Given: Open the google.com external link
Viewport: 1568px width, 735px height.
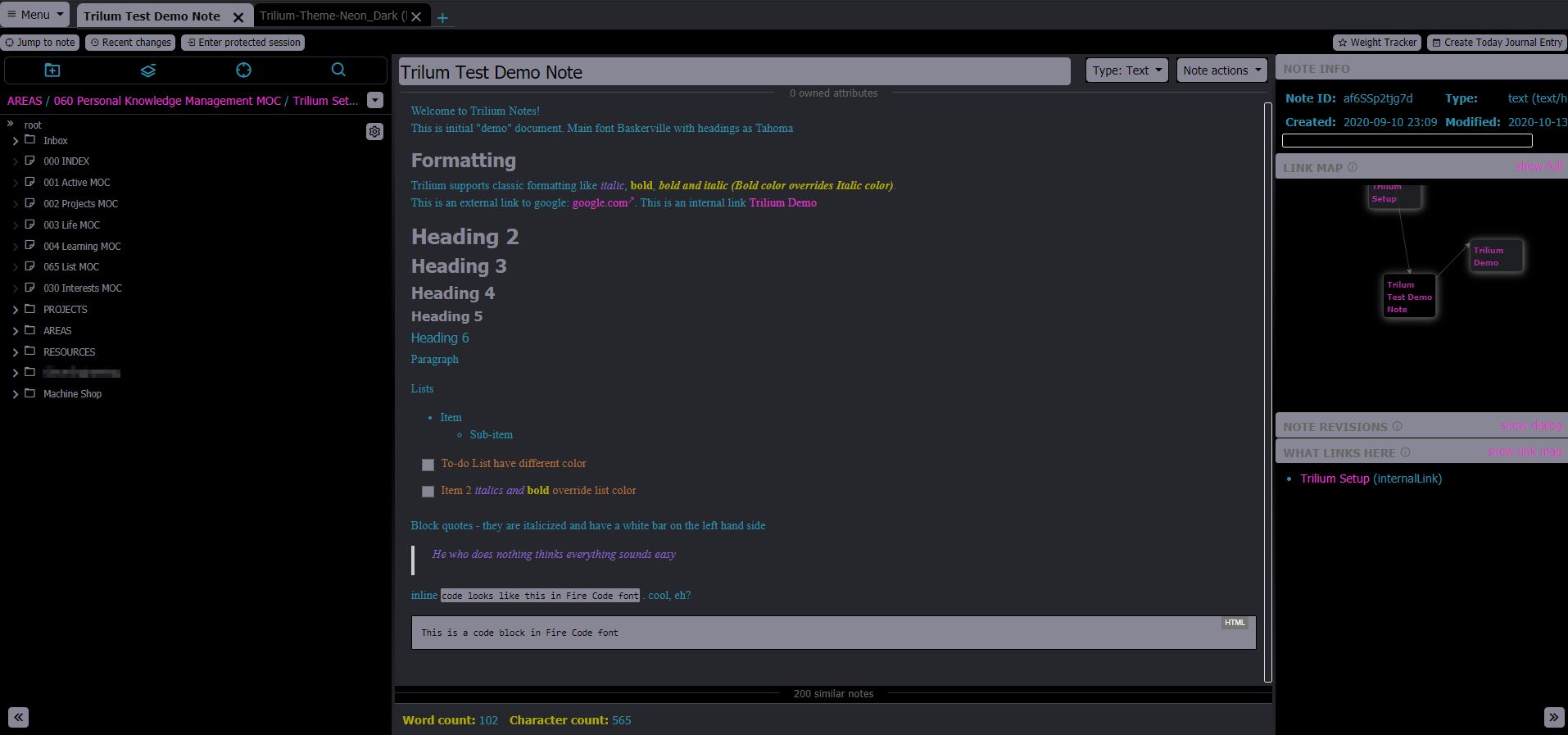Looking at the screenshot, I should coord(602,202).
